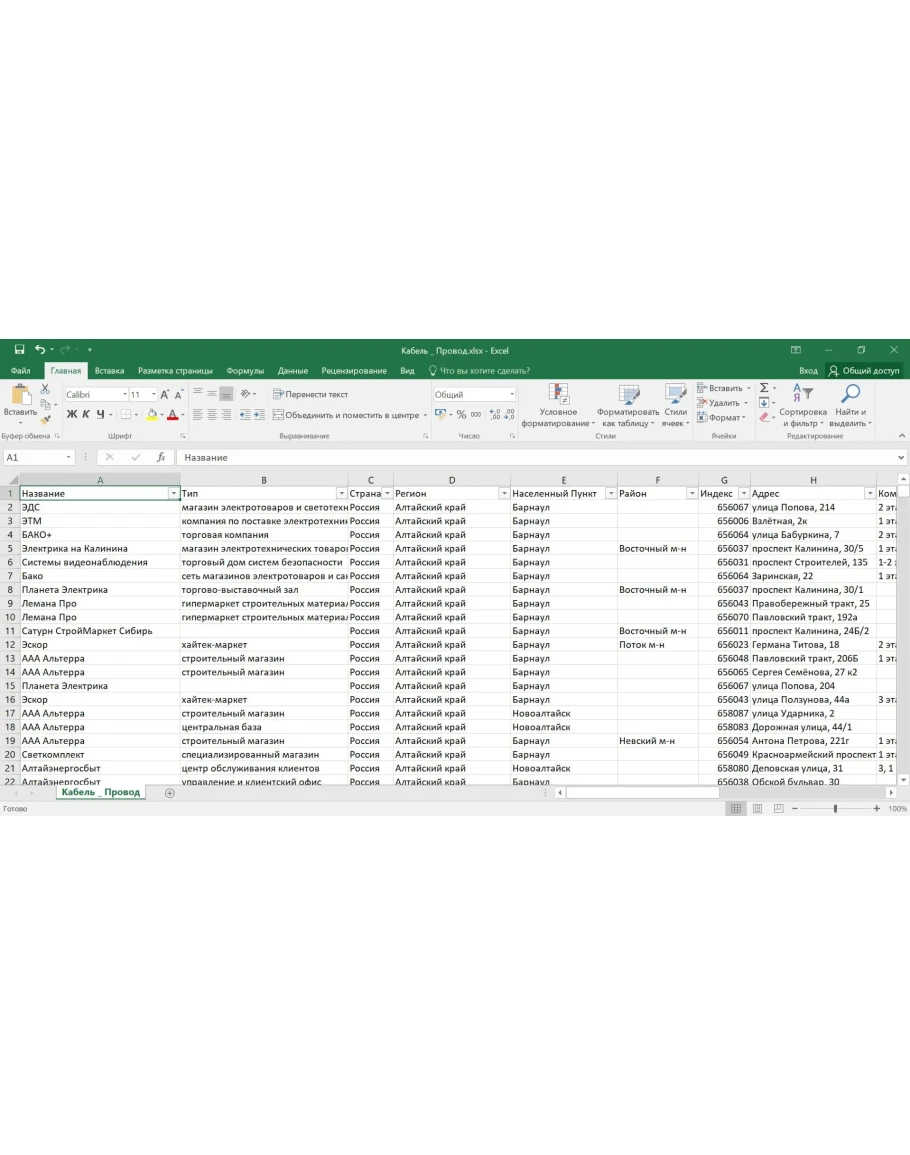Open the Общий number format dropdown
The width and height of the screenshot is (910, 1155).
click(x=511, y=394)
